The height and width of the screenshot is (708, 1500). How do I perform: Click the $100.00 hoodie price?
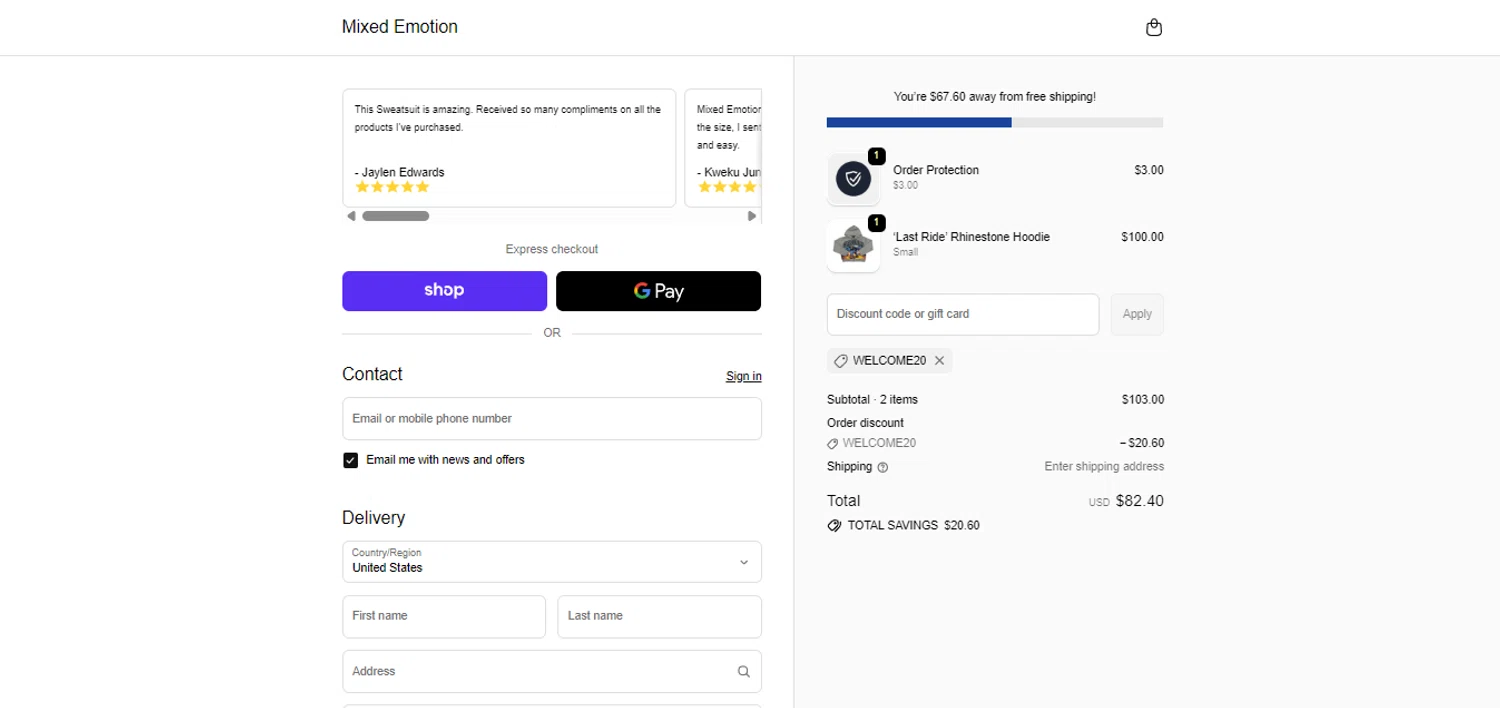tap(1142, 237)
